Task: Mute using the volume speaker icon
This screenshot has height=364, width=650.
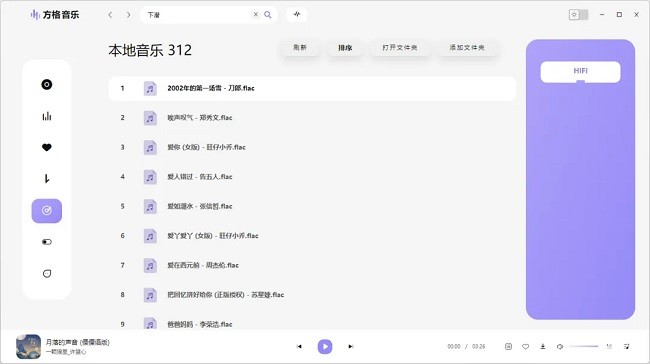Action: point(560,347)
